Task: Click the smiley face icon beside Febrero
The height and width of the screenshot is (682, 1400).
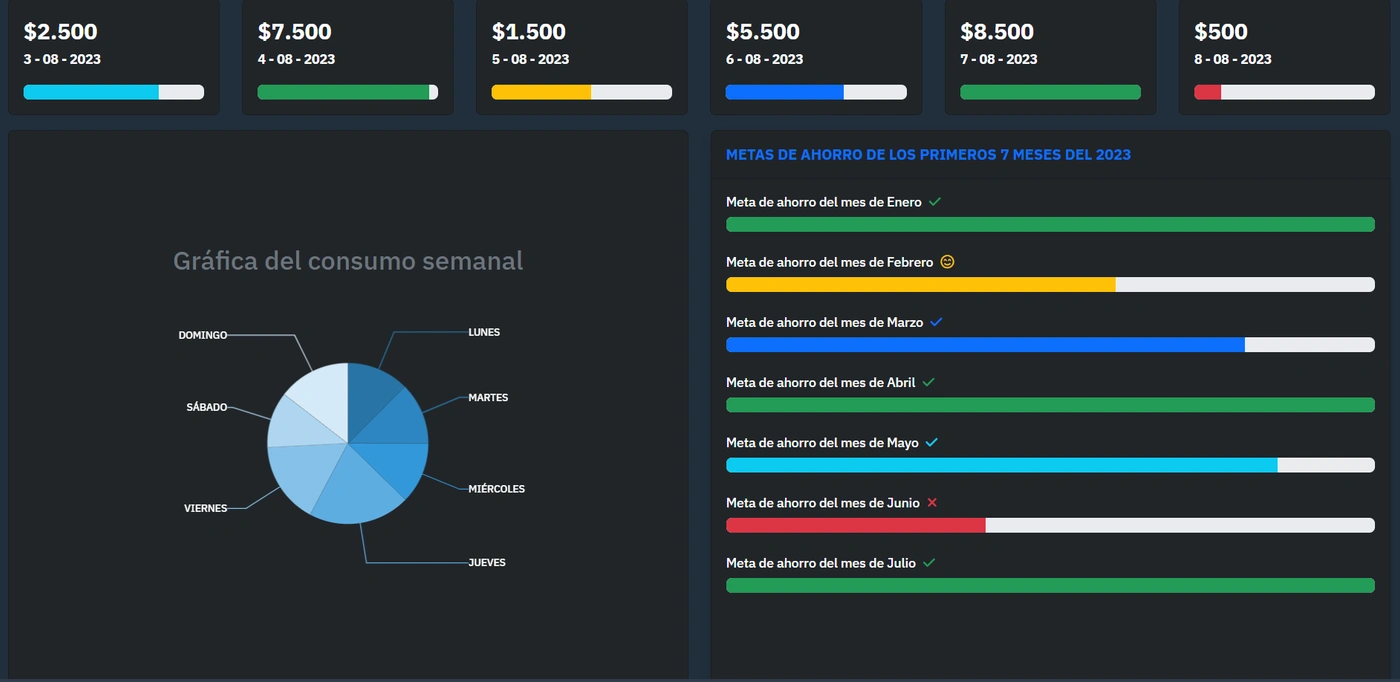Action: (x=947, y=262)
